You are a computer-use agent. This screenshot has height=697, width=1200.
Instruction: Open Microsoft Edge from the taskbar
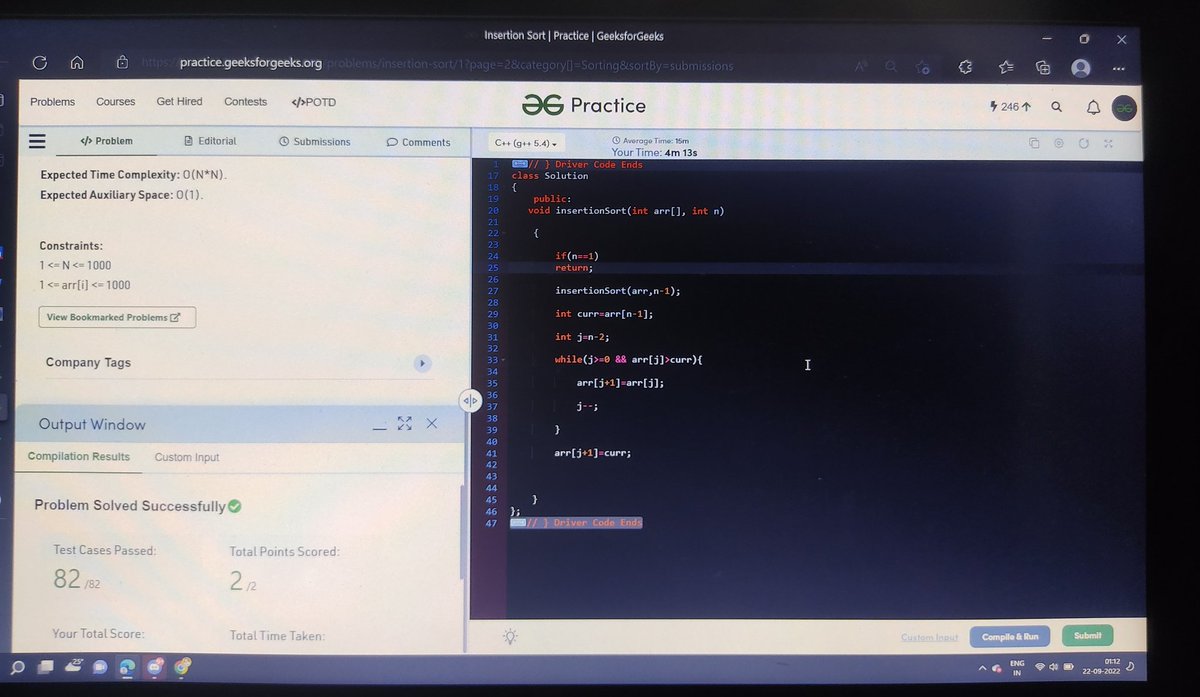(x=128, y=666)
